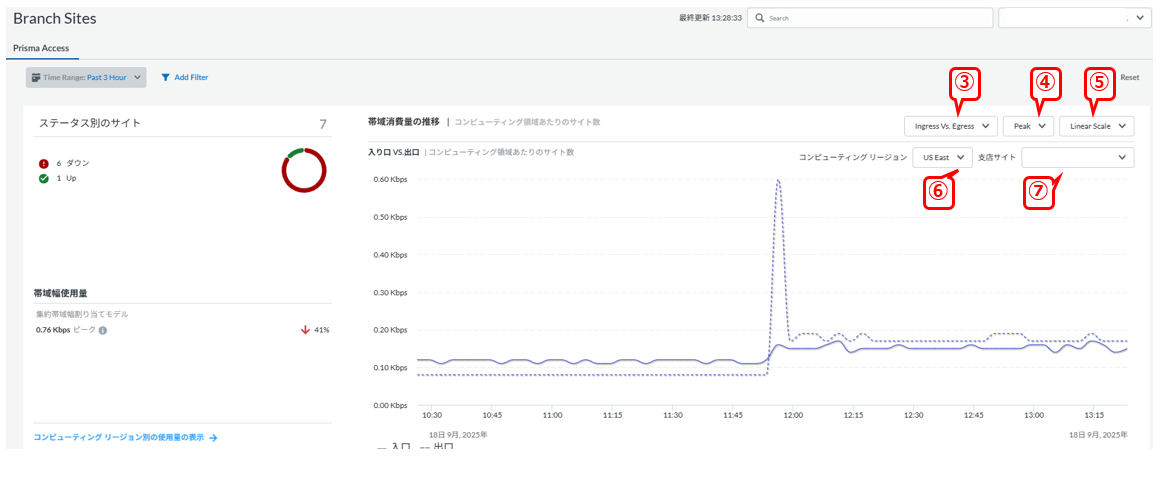Viewport: 1162px width, 484px height.
Task: Click the Add Filter button
Action: [x=185, y=77]
